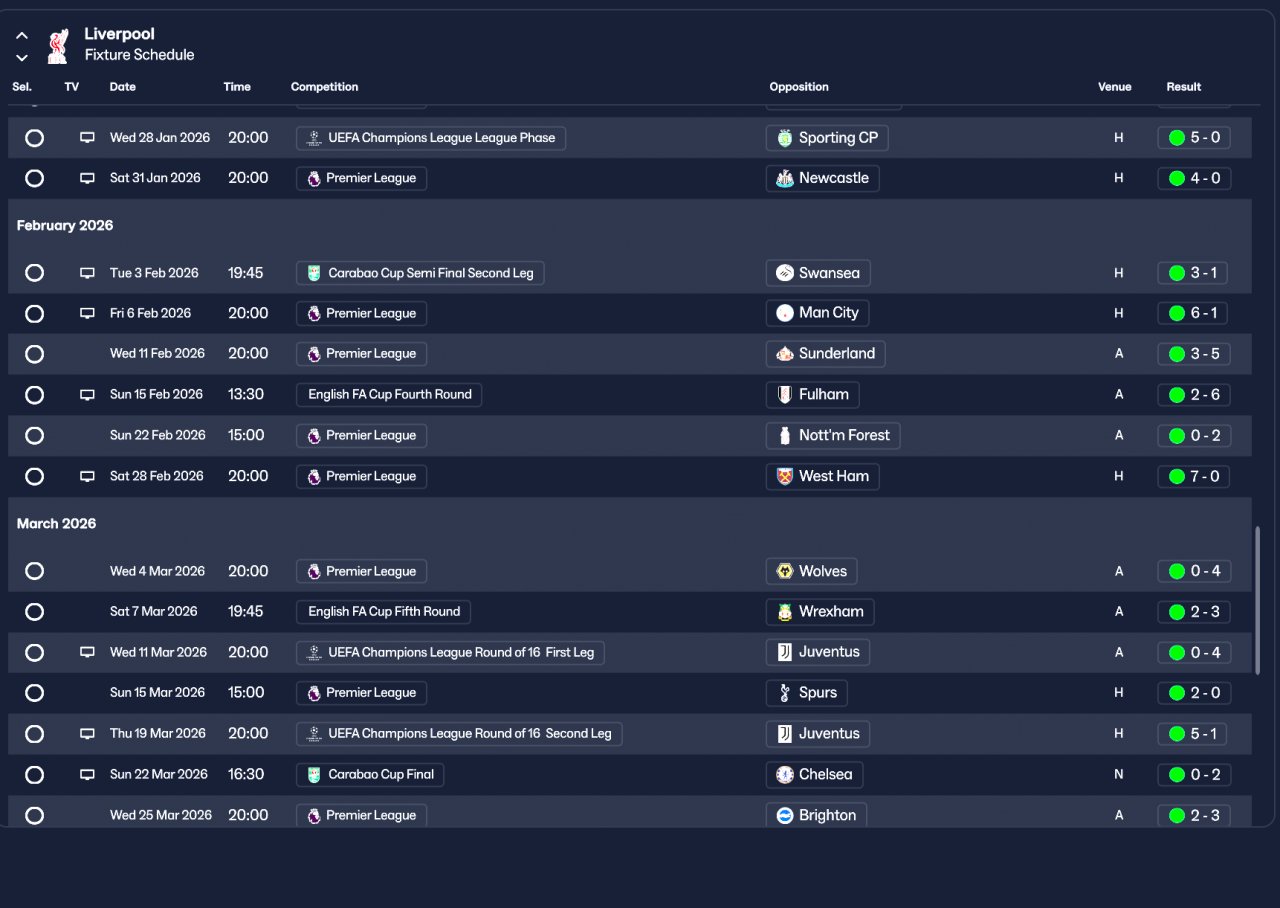Image resolution: width=1280 pixels, height=908 pixels.
Task: Click the TV icon beside Thu 19 Mar 2026
Action: (87, 733)
